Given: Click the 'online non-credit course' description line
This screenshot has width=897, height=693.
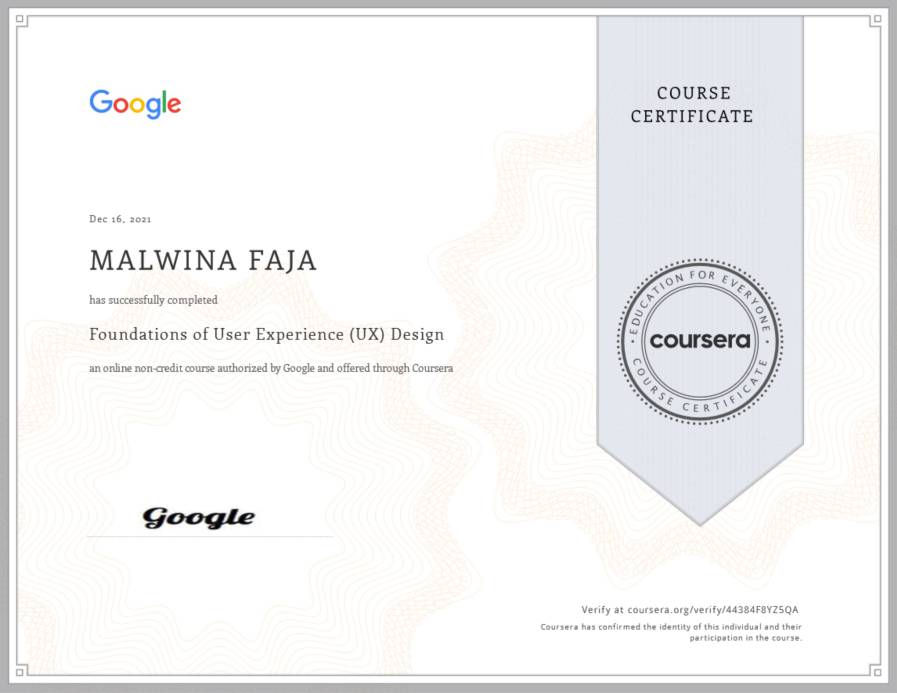Looking at the screenshot, I should point(271,368).
